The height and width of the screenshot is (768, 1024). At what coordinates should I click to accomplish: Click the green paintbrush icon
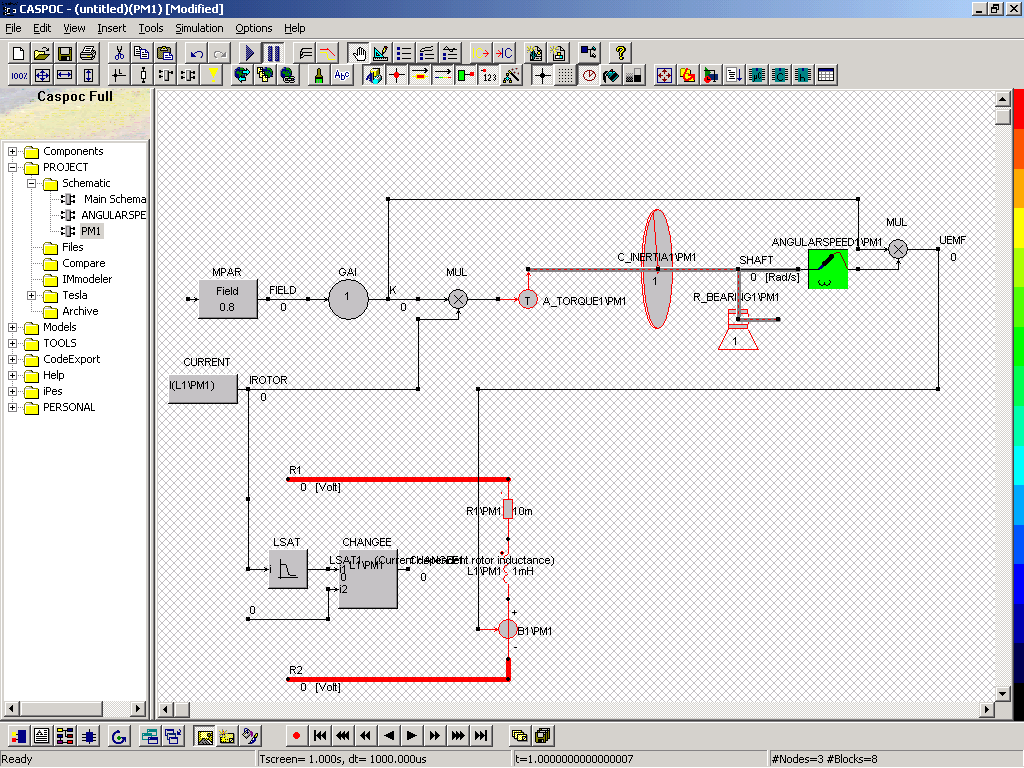(x=319, y=76)
